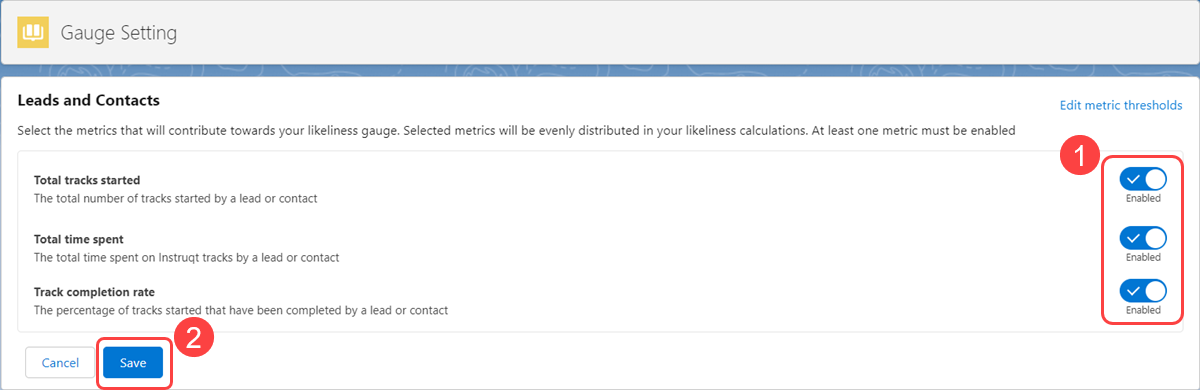The width and height of the screenshot is (1200, 390).
Task: Turn off the Total time spent switch
Action: (1143, 238)
